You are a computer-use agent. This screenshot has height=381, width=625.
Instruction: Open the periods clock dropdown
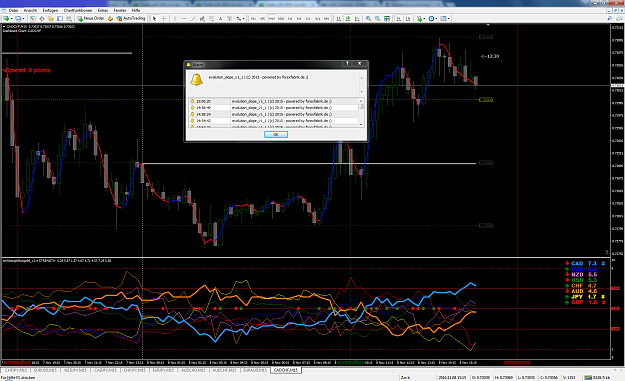[x=432, y=18]
